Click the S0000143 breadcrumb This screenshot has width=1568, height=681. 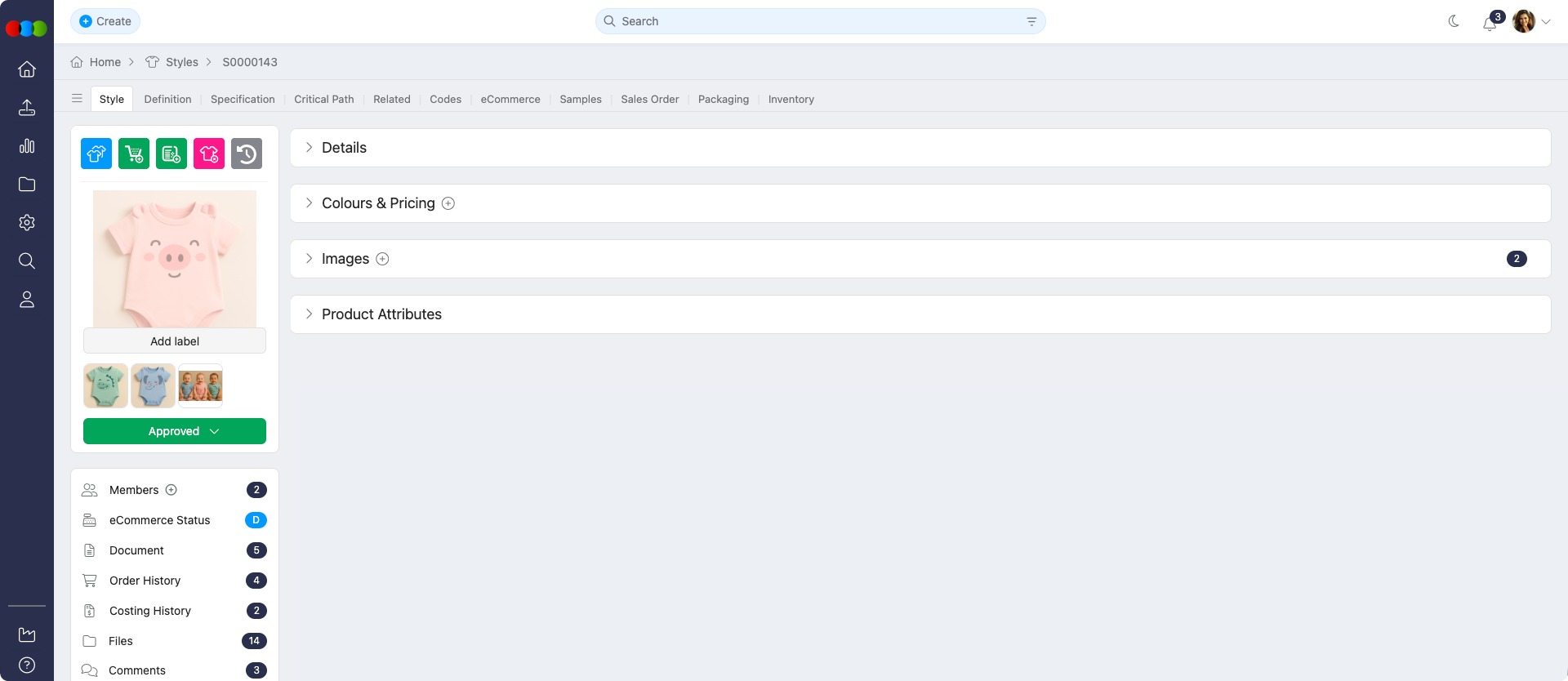[x=250, y=62]
